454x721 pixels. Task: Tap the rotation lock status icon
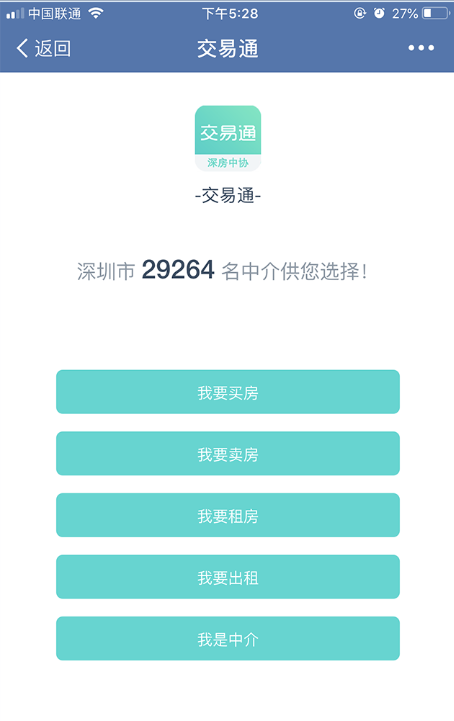(360, 13)
